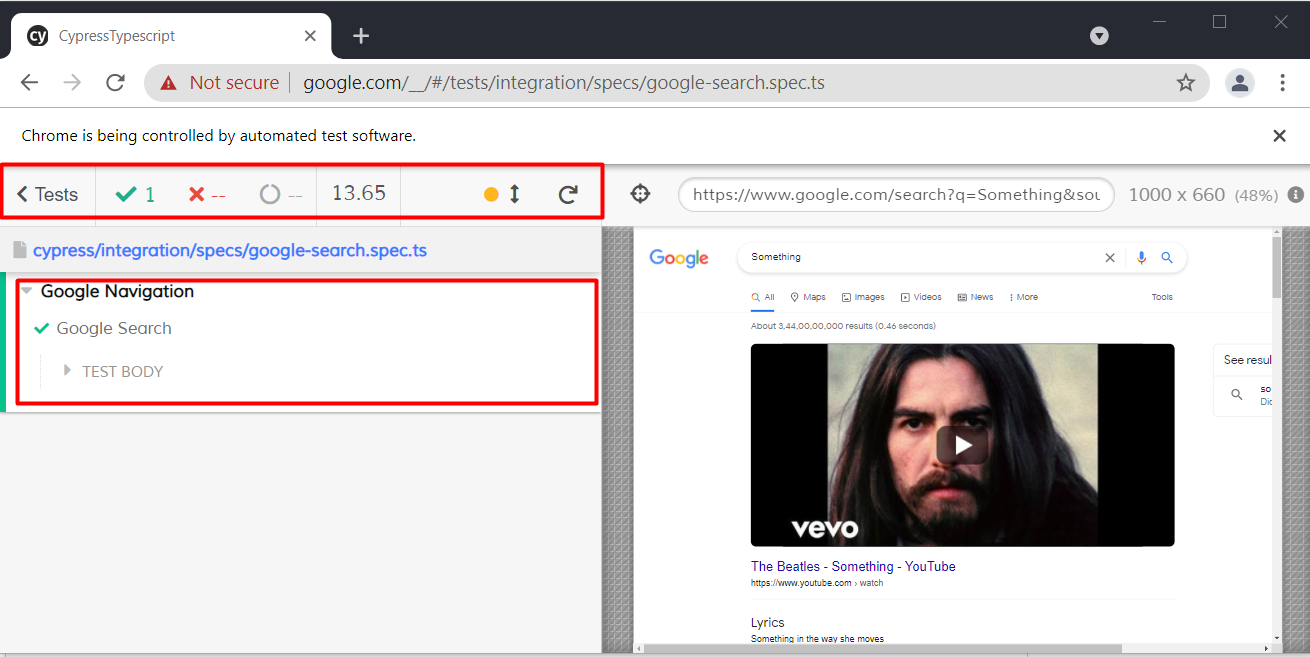Image resolution: width=1310 pixels, height=657 pixels.
Task: Switch to the News tab
Action: [975, 297]
